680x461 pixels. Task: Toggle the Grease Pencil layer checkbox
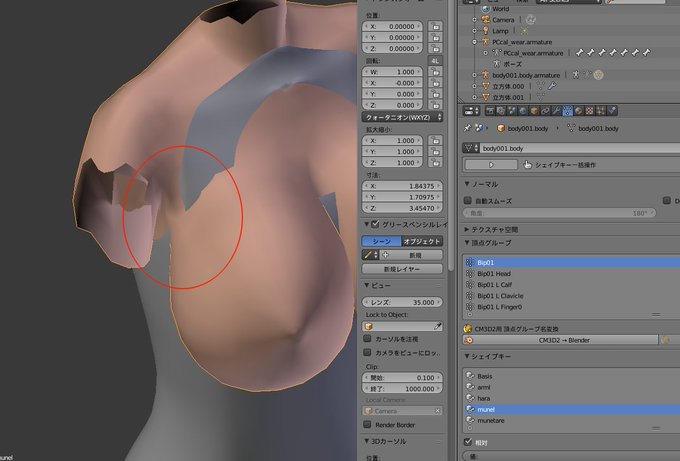[x=376, y=224]
